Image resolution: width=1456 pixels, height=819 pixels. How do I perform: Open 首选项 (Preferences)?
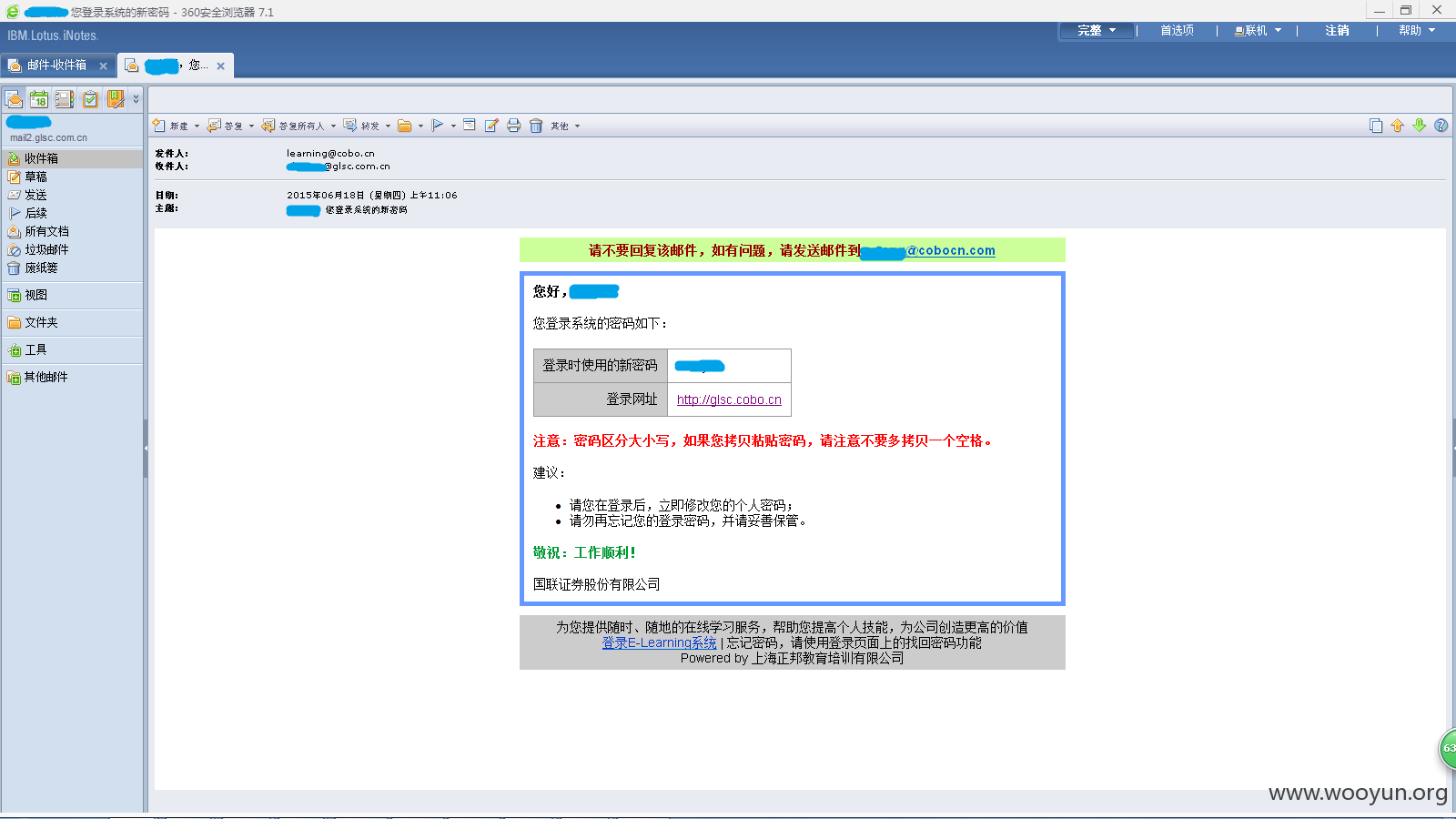click(x=1177, y=31)
